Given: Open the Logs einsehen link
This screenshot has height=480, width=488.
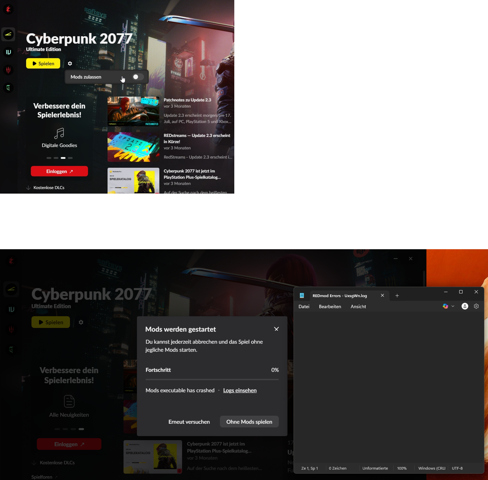Looking at the screenshot, I should pos(240,390).
